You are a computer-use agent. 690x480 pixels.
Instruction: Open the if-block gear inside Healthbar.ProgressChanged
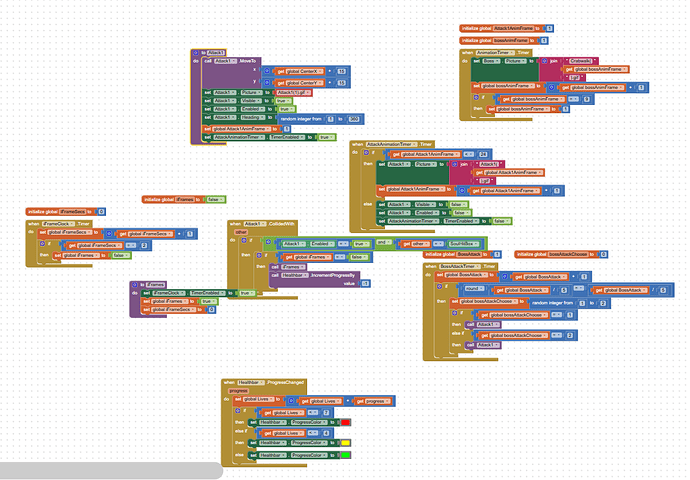tap(239, 412)
